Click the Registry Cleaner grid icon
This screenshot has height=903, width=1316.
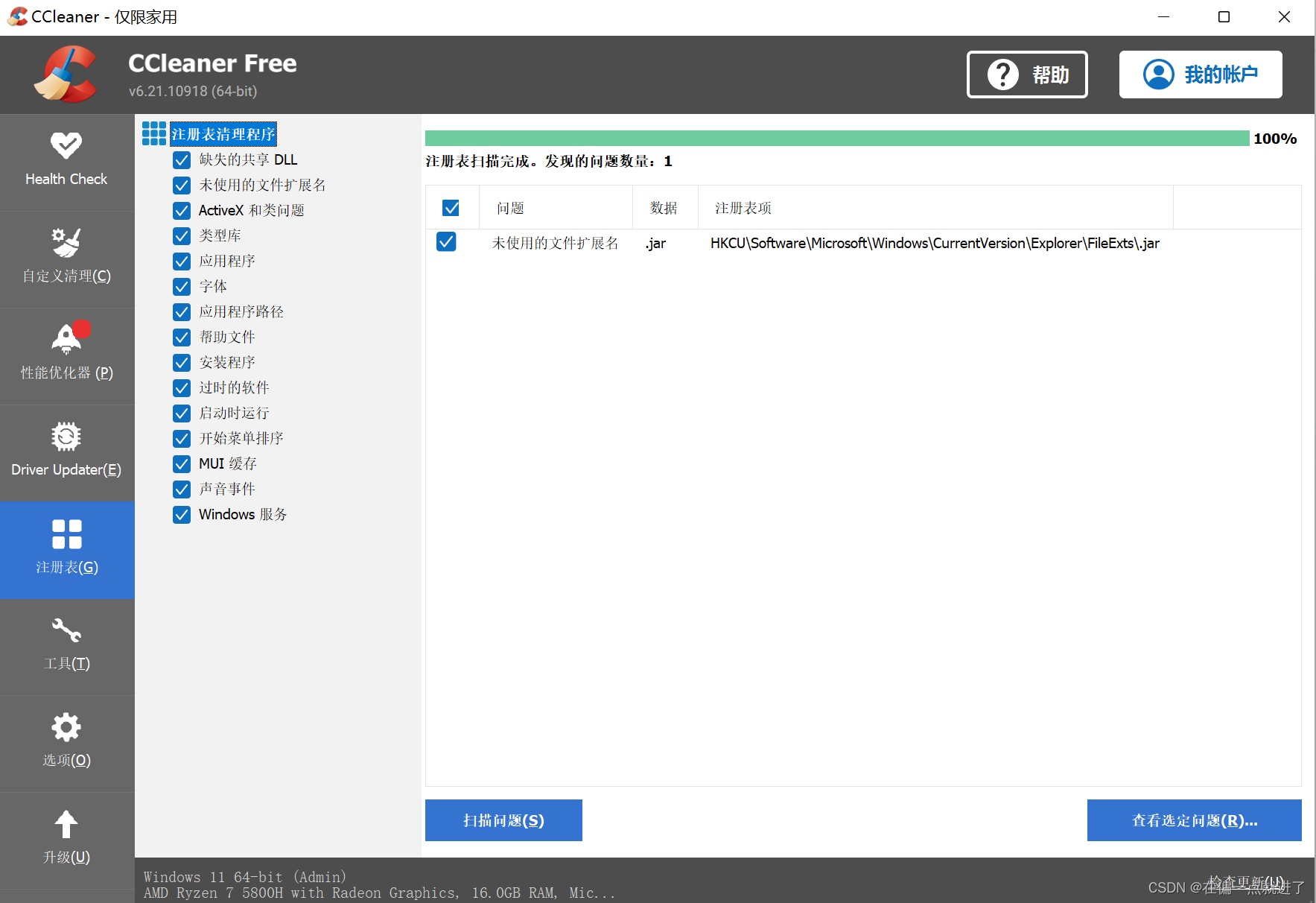(x=153, y=133)
